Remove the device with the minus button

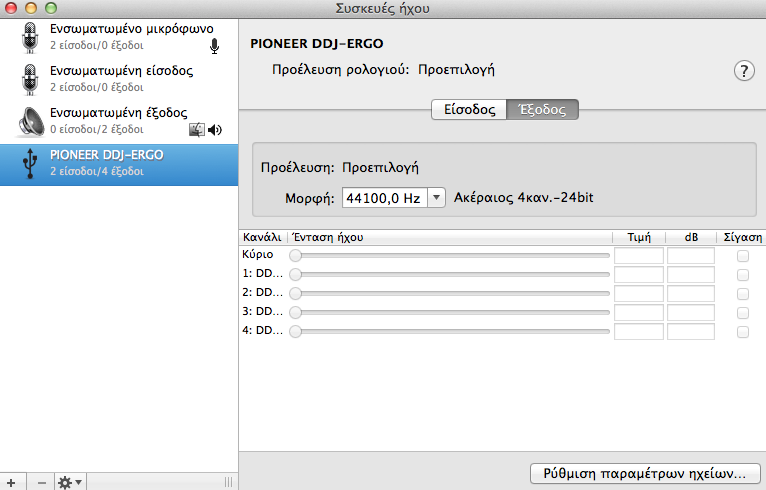pos(42,483)
